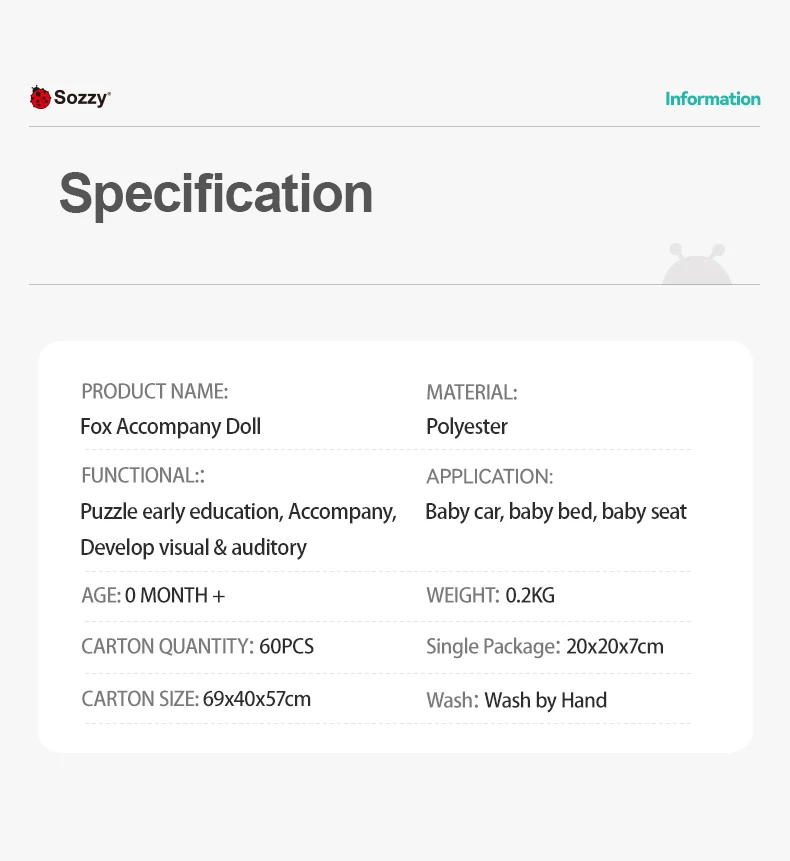Image resolution: width=790 pixels, height=861 pixels.
Task: Click the Wash by Hand entry
Action: coord(517,700)
